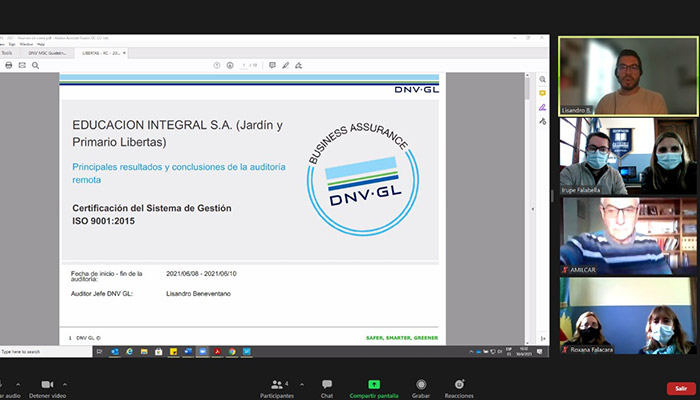
Task: Click the email envelope icon in the PDF toolbar
Action: [21, 65]
